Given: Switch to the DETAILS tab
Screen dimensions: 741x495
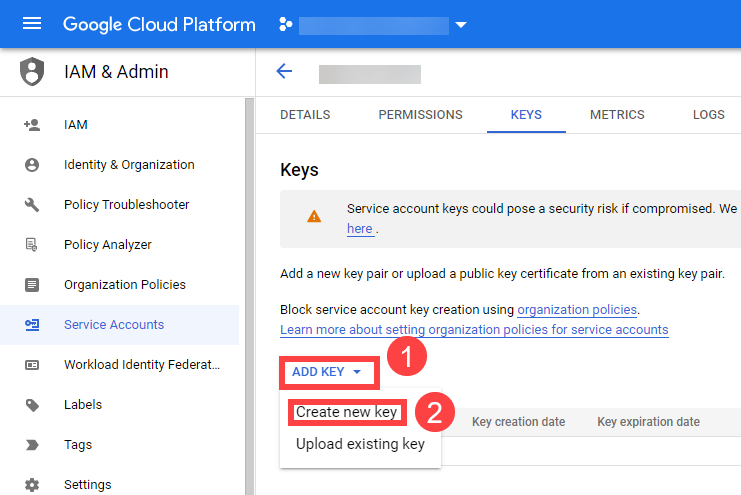Looking at the screenshot, I should tap(305, 115).
